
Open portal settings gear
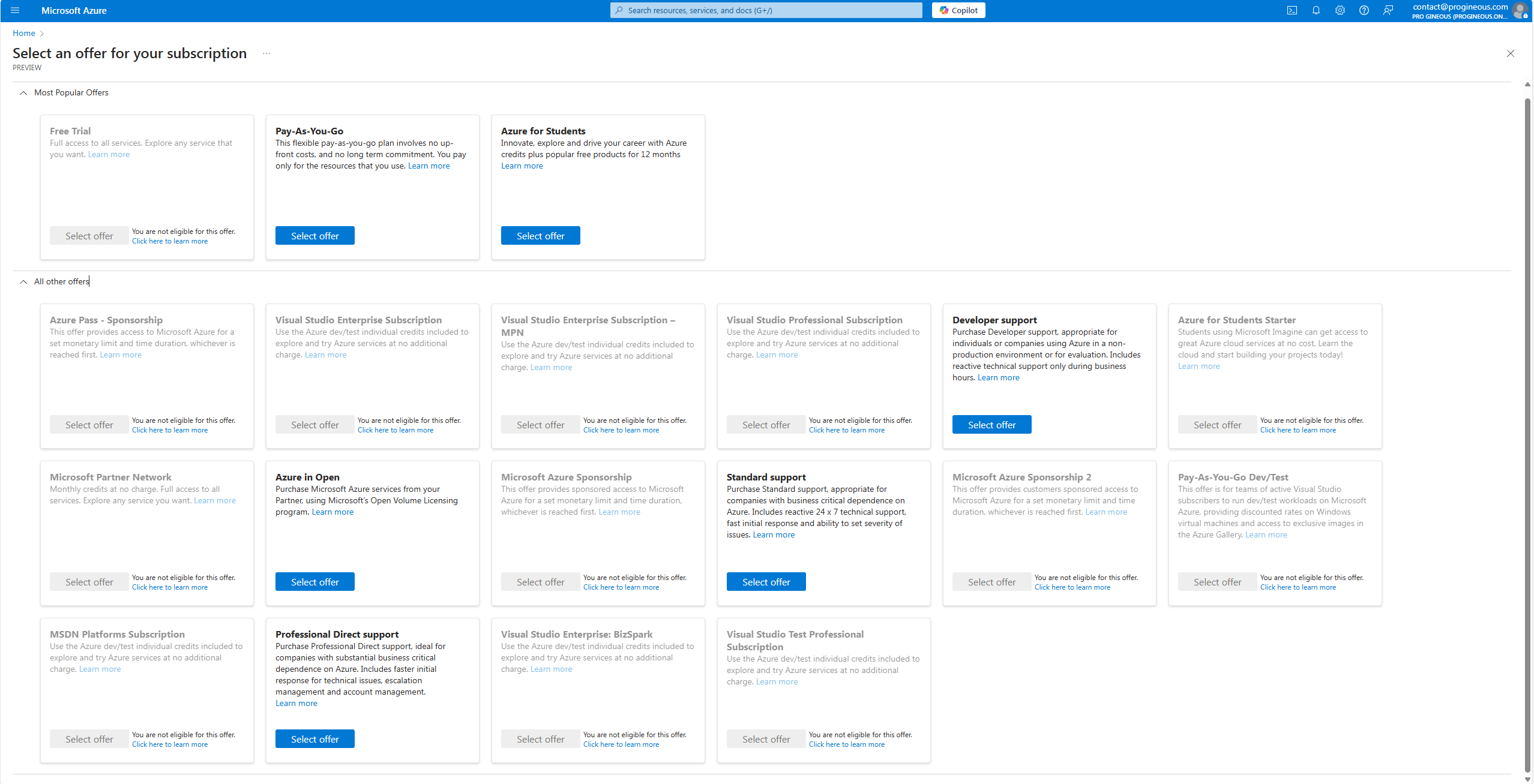pyautogui.click(x=1340, y=10)
